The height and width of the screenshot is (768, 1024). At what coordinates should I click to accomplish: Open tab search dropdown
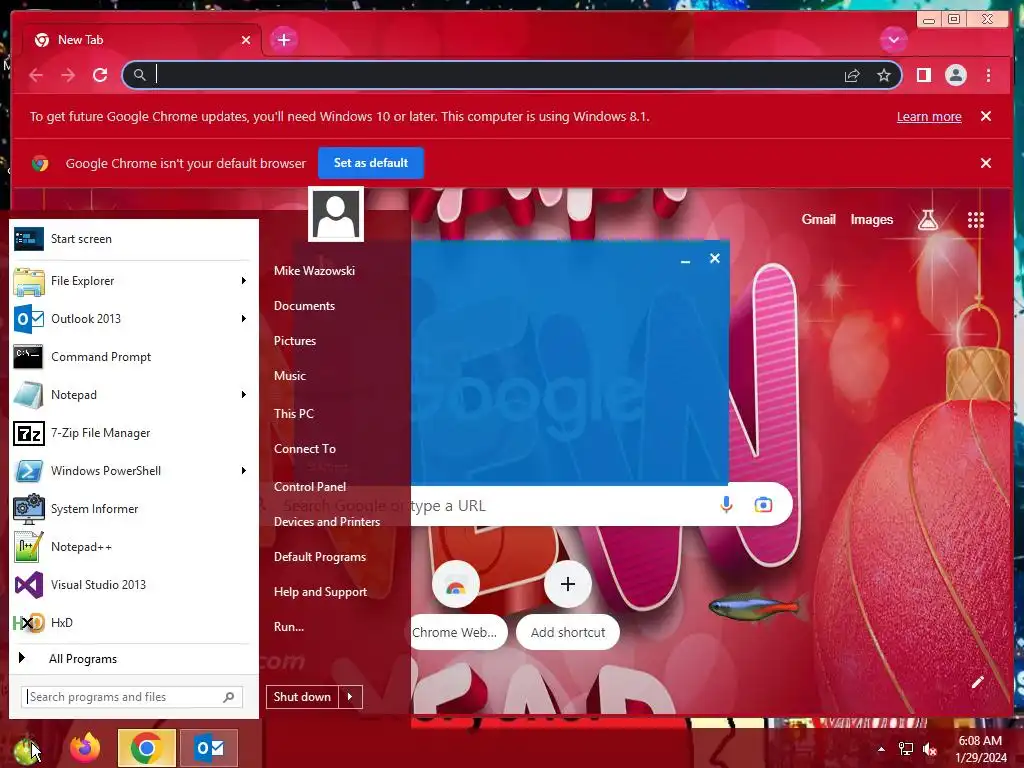[x=893, y=40]
